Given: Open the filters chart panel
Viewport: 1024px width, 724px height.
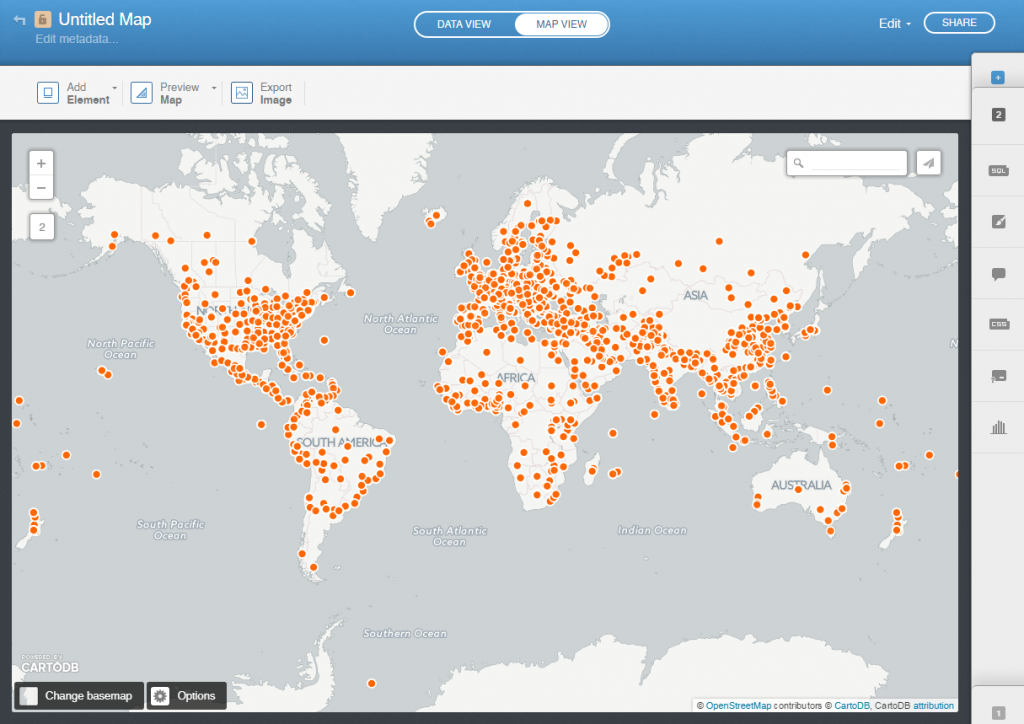Looking at the screenshot, I should pyautogui.click(x=997, y=426).
